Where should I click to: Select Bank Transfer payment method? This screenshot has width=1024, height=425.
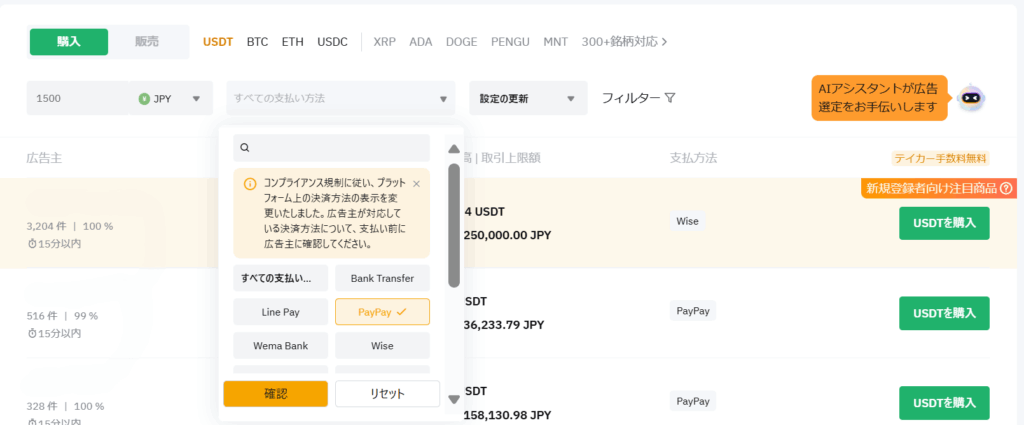coord(382,277)
